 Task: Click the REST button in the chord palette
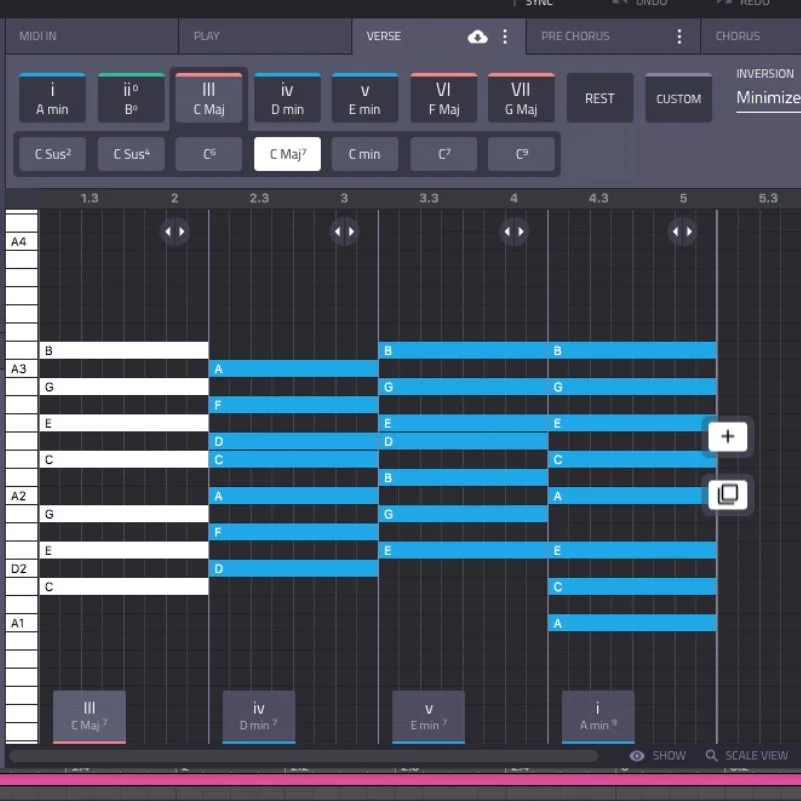coord(599,97)
